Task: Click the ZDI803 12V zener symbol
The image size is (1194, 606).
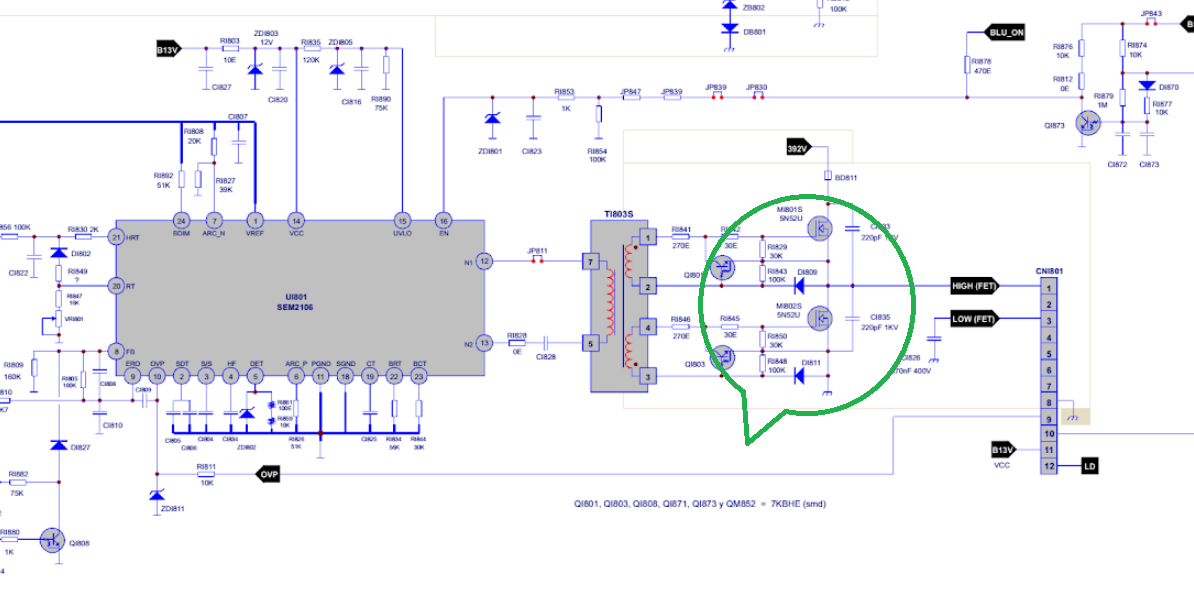Action: 255,69
